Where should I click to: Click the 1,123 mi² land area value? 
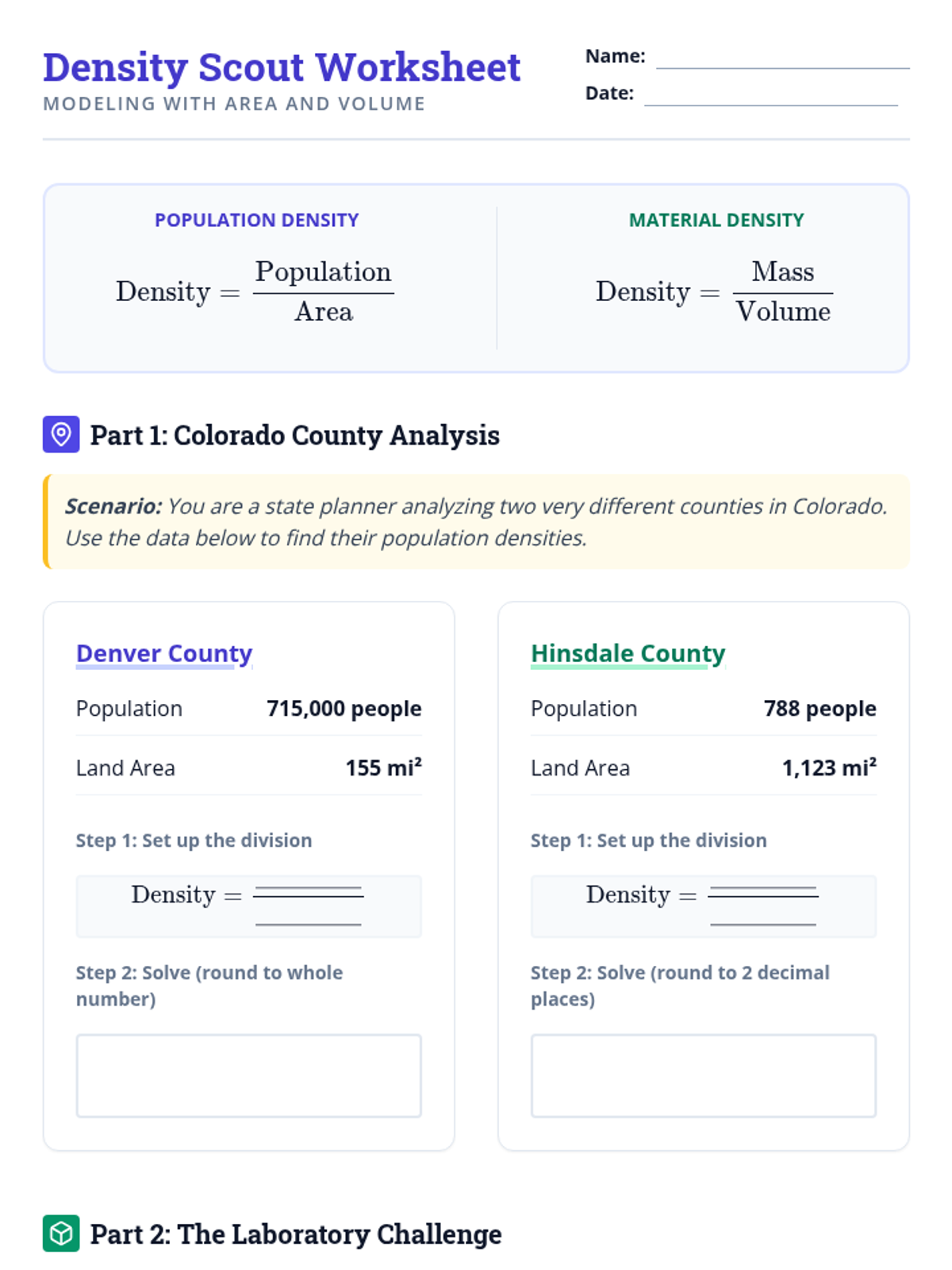(x=829, y=768)
